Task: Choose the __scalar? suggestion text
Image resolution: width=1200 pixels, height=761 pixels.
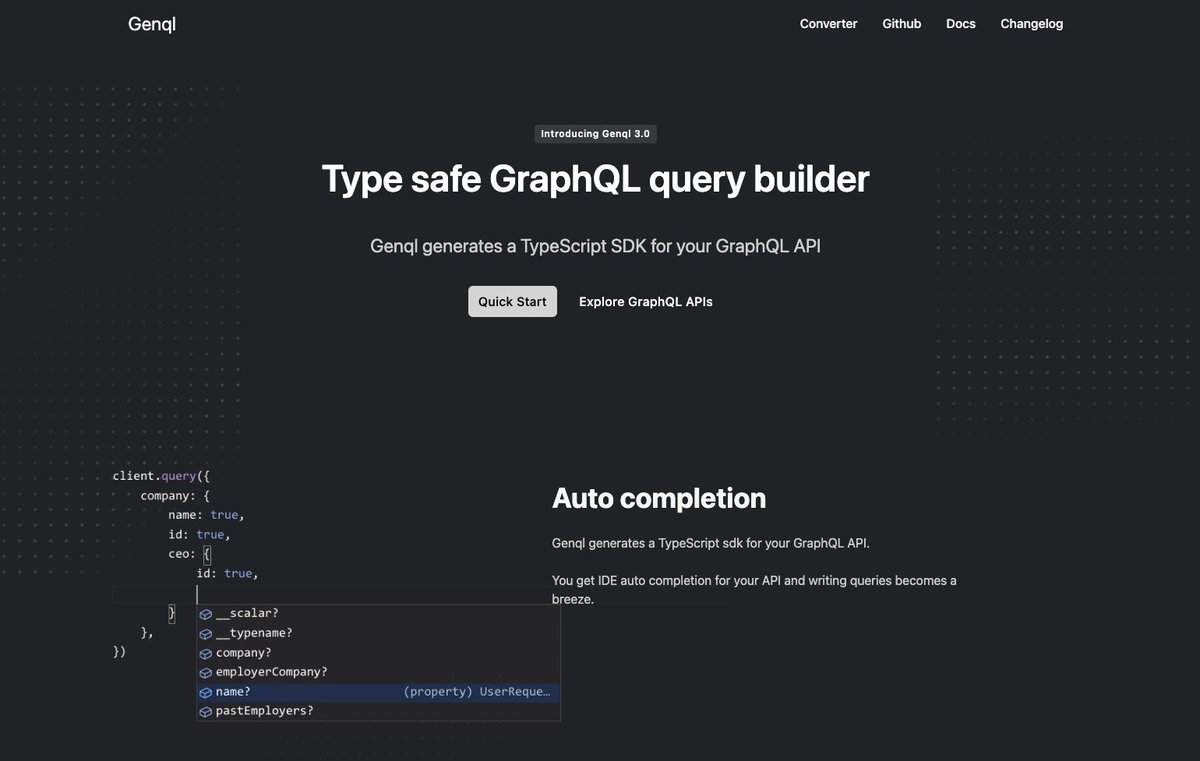Action: [x=247, y=613]
